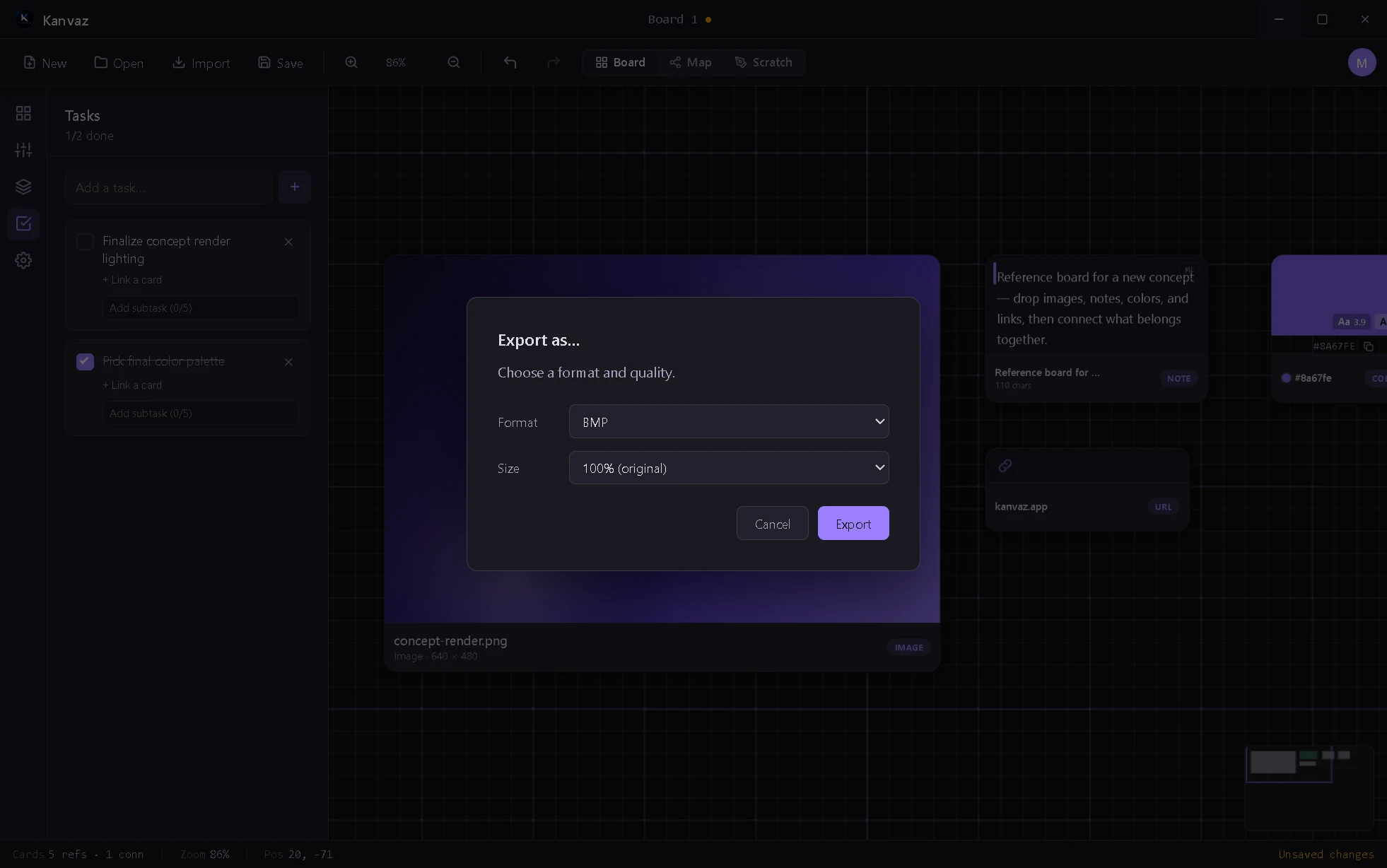This screenshot has width=1387, height=868.
Task: Click Add subtask field under Finalize task
Action: pos(200,307)
